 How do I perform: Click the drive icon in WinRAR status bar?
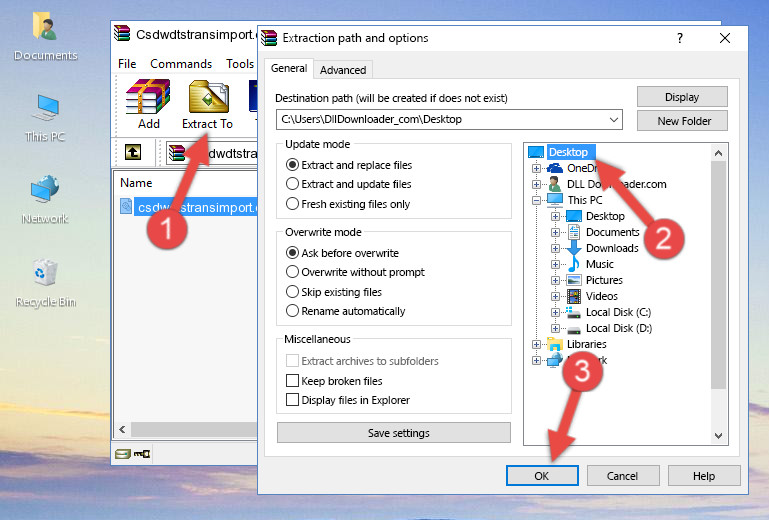point(123,454)
